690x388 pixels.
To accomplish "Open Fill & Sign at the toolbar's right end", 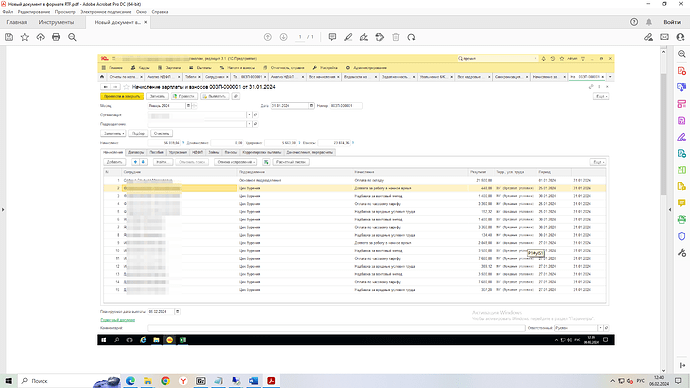I will pyautogui.click(x=648, y=37).
